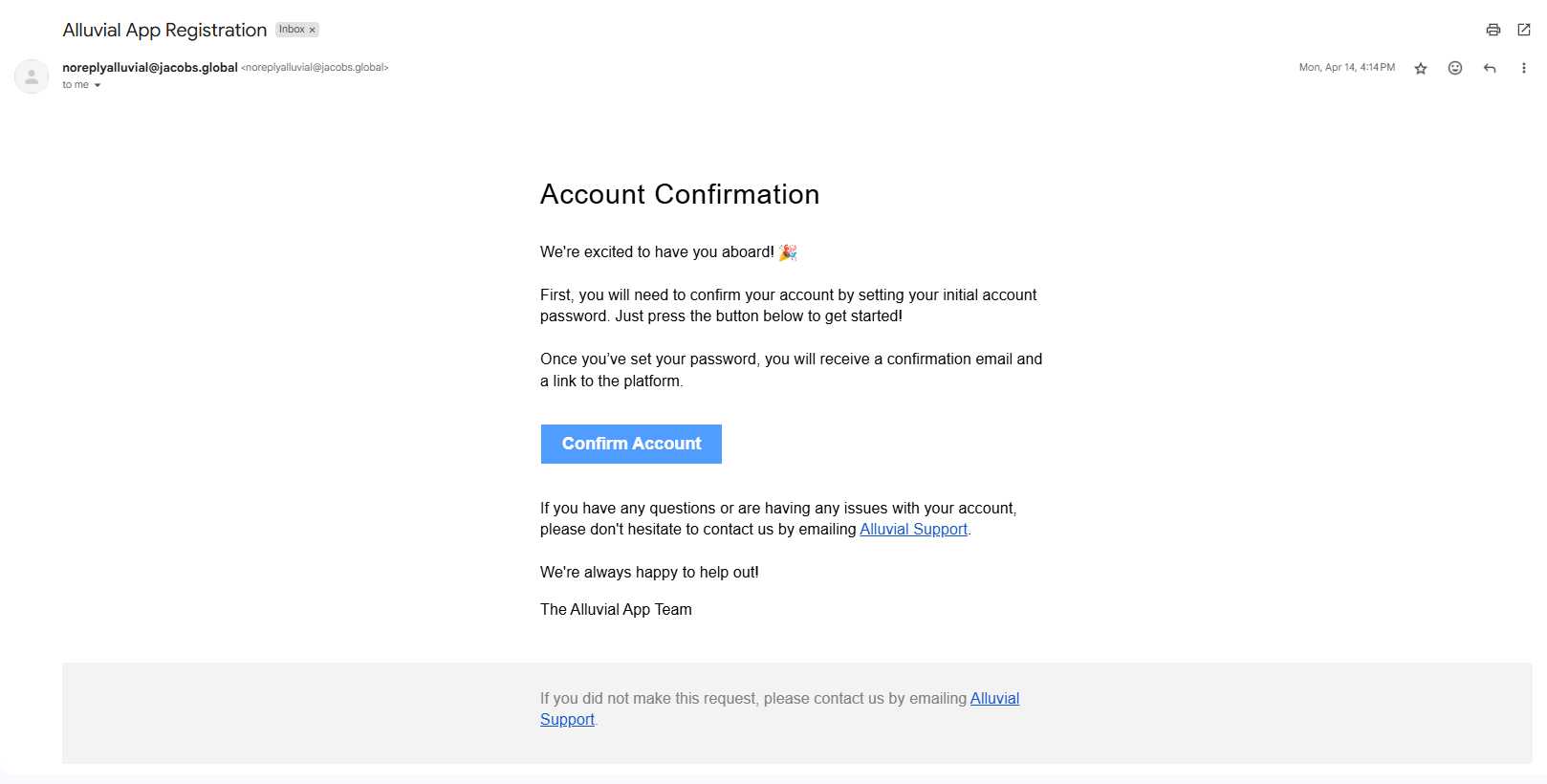
Task: Click sender name noreplyalluvial@jacobs.global
Action: pyautogui.click(x=150, y=67)
